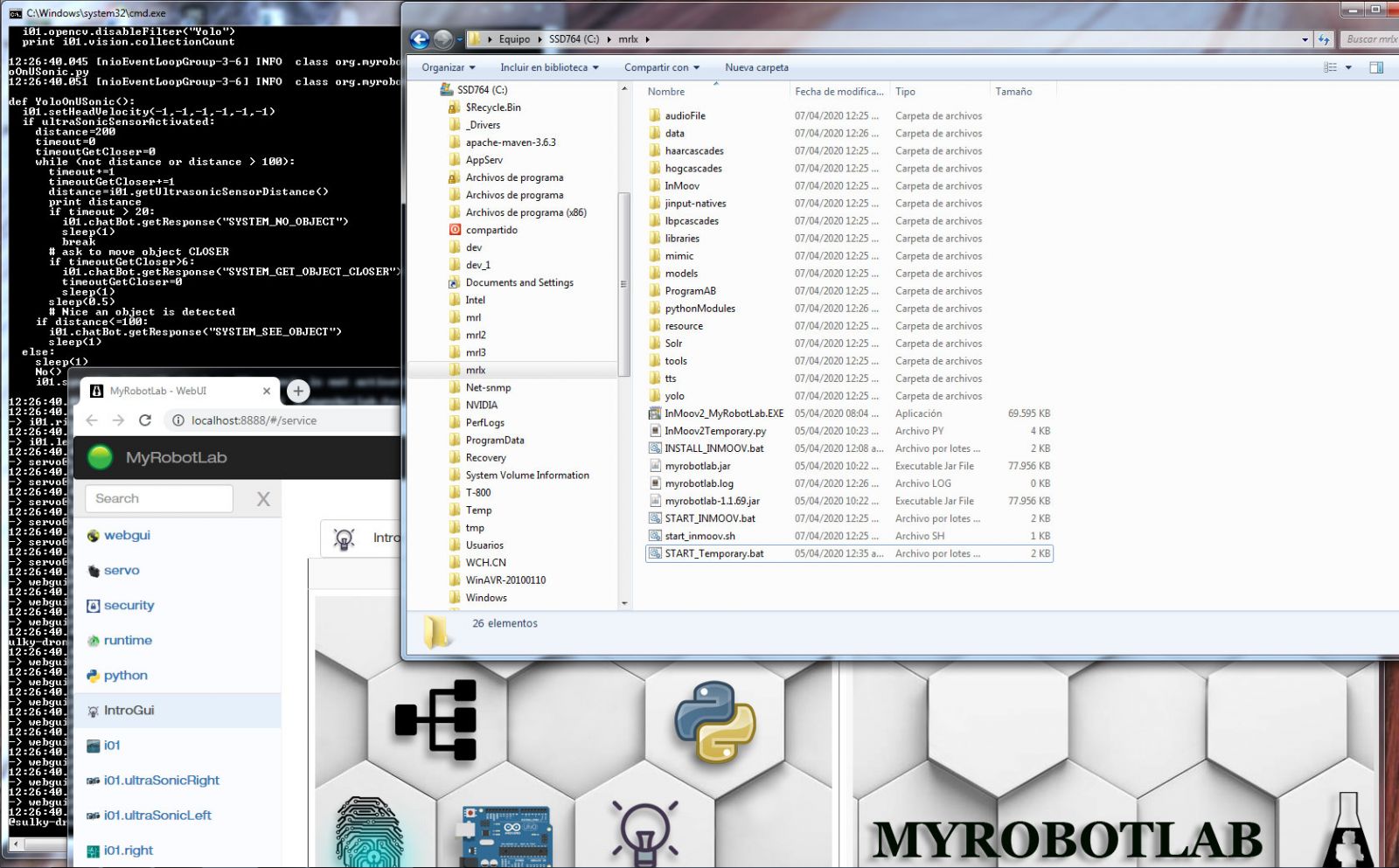The width and height of the screenshot is (1399, 868).
Task: Open webgui service in MyRobotLab sidebar
Action: tap(127, 535)
